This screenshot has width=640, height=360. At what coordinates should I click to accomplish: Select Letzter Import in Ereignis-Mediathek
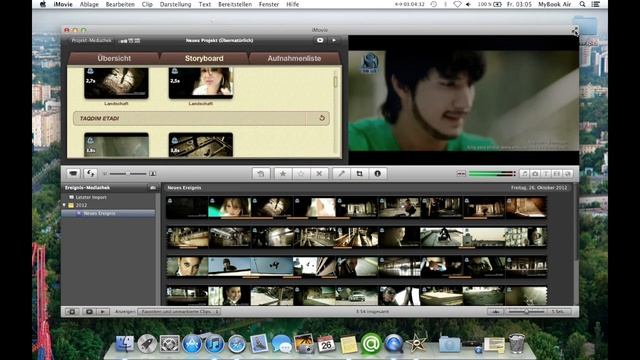(x=91, y=197)
